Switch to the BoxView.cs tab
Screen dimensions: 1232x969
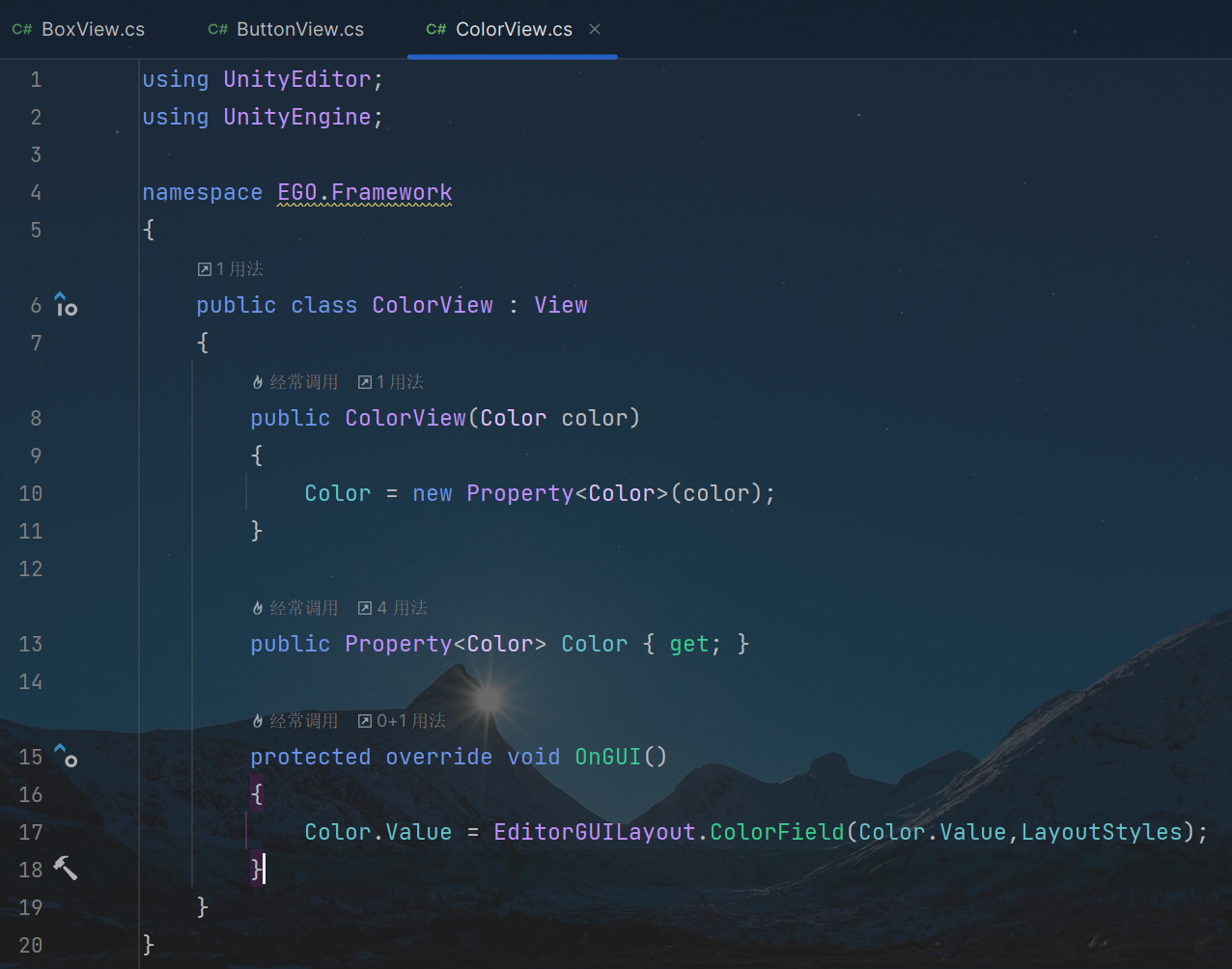(x=79, y=30)
